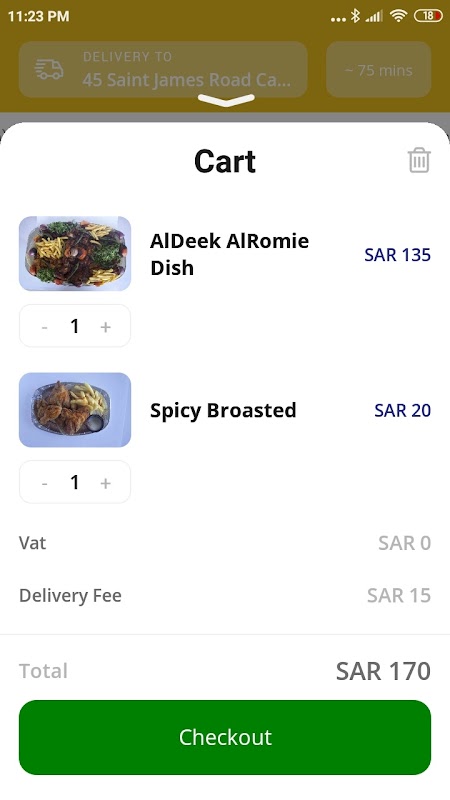This screenshot has width=450, height=800.
Task: Tap the battery indicator in status bar
Action: (428, 16)
